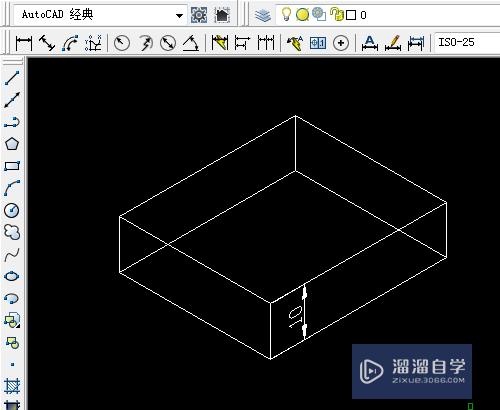500x410 pixels.
Task: Select the Aligned dimension tool
Action: click(47, 43)
